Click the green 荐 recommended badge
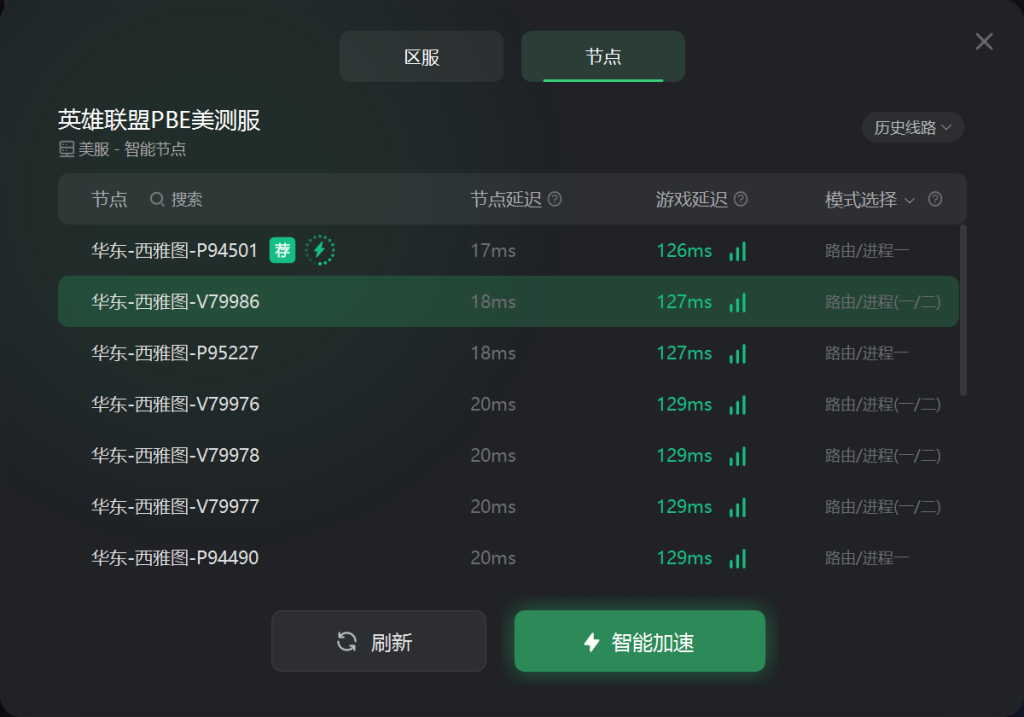 click(282, 250)
